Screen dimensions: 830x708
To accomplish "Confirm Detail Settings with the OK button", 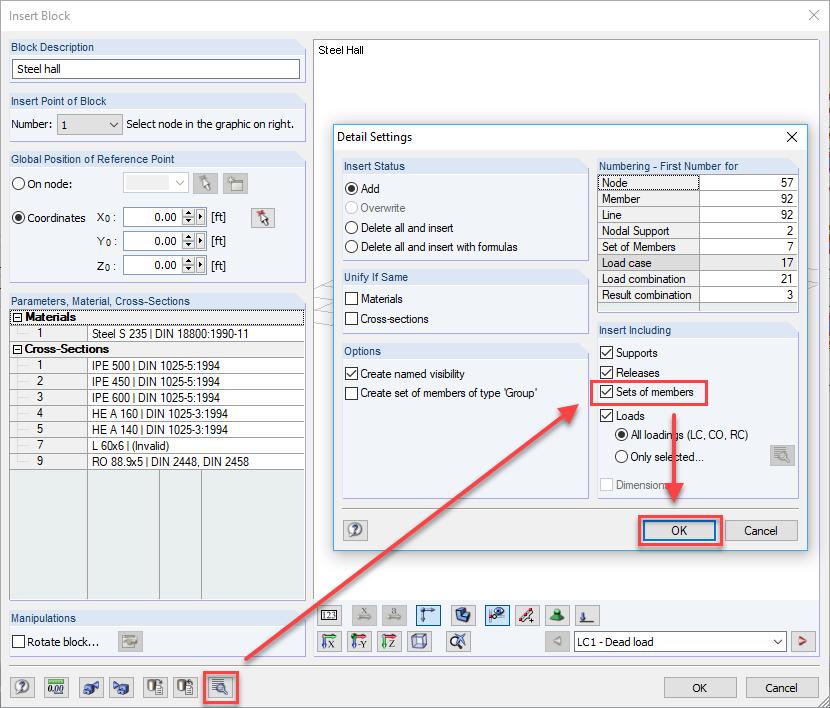I will (x=679, y=530).
